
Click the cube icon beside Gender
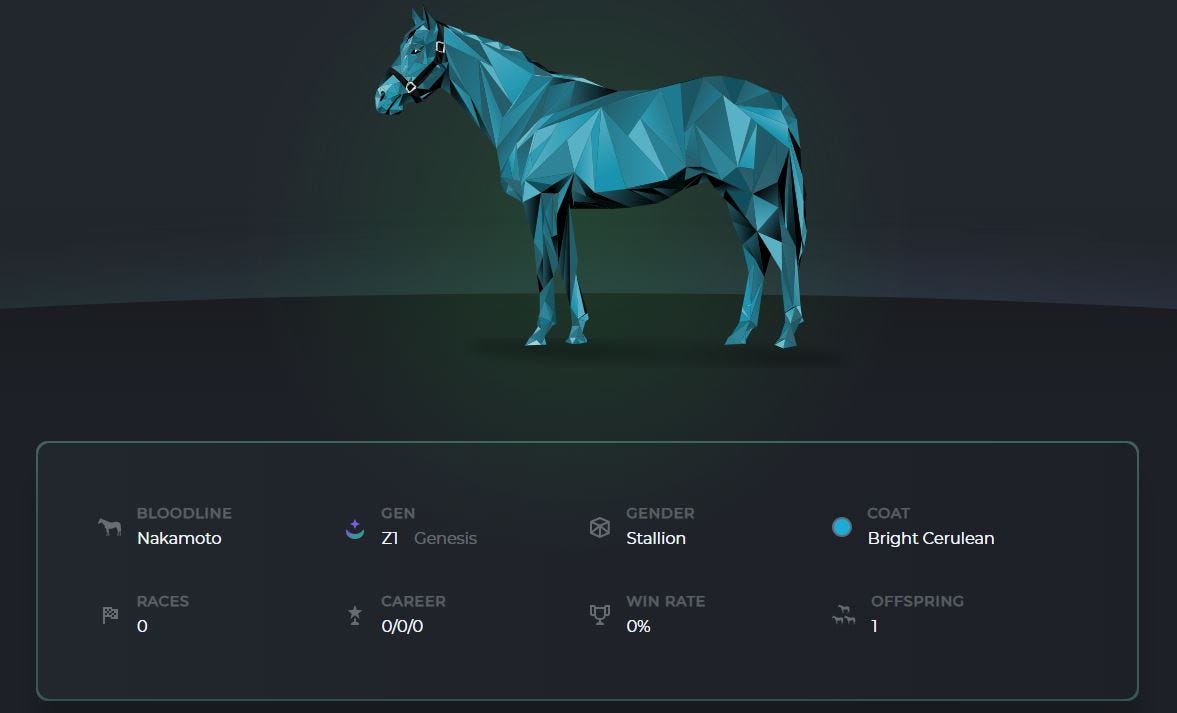600,528
